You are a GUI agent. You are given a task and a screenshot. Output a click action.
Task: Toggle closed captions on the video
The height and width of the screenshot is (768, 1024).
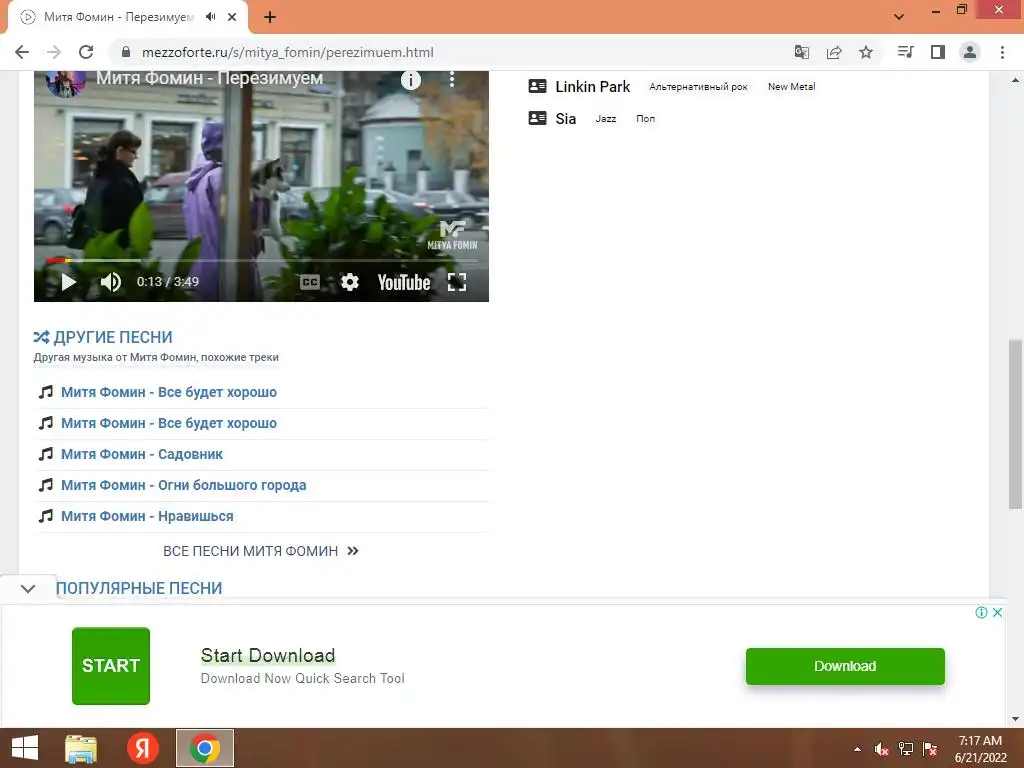[x=310, y=282]
